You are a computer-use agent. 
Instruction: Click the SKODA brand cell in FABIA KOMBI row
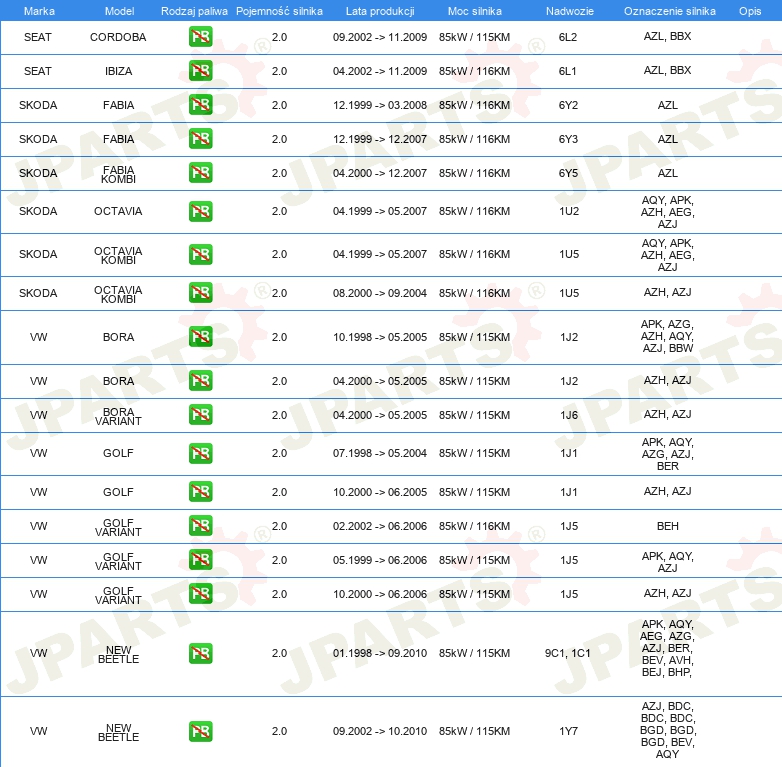coord(38,173)
